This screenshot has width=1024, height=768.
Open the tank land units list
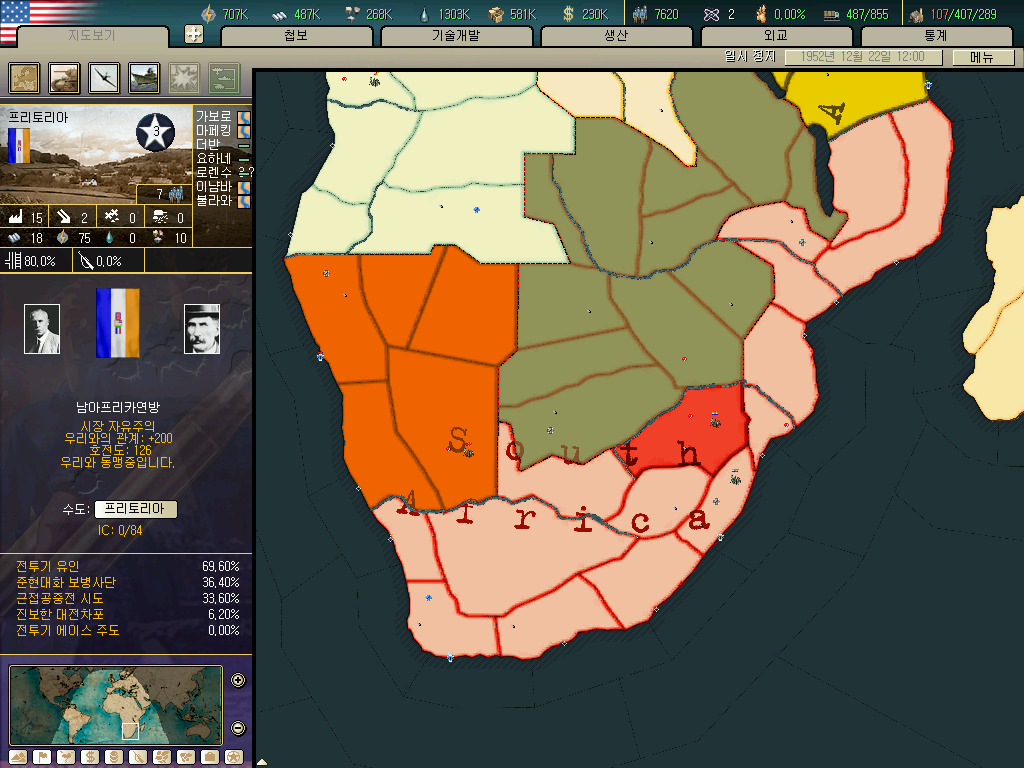64,78
